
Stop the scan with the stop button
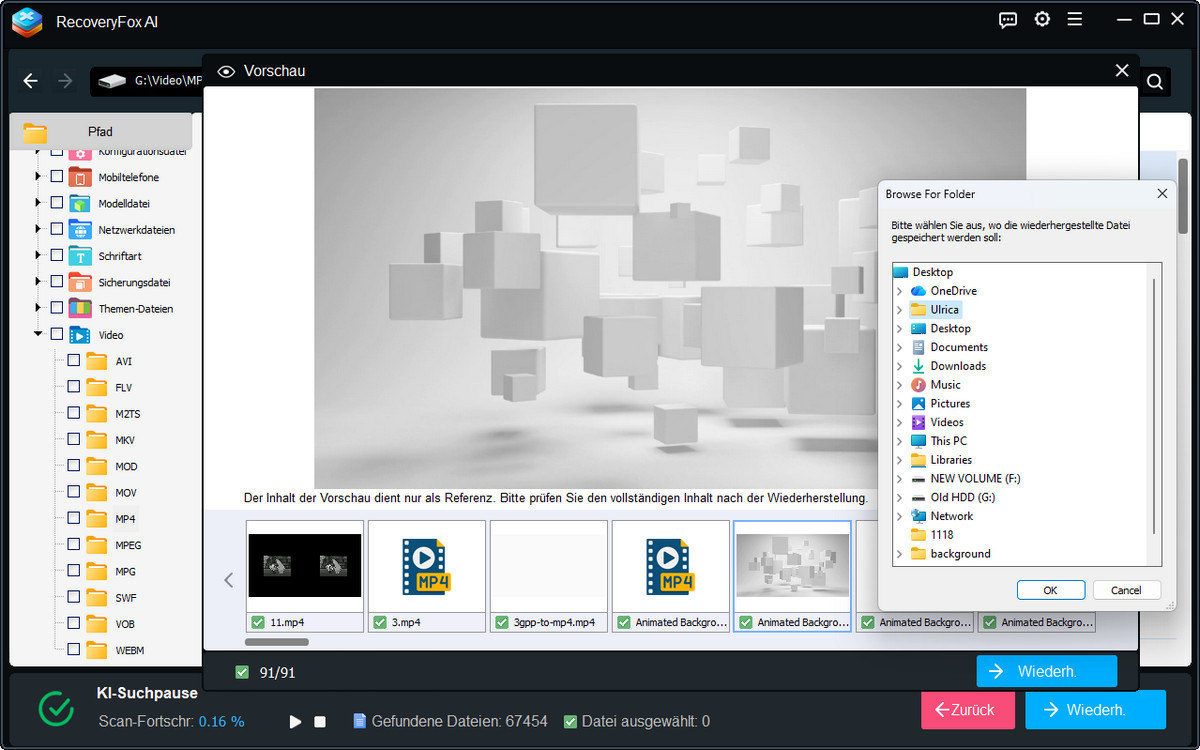(320, 722)
